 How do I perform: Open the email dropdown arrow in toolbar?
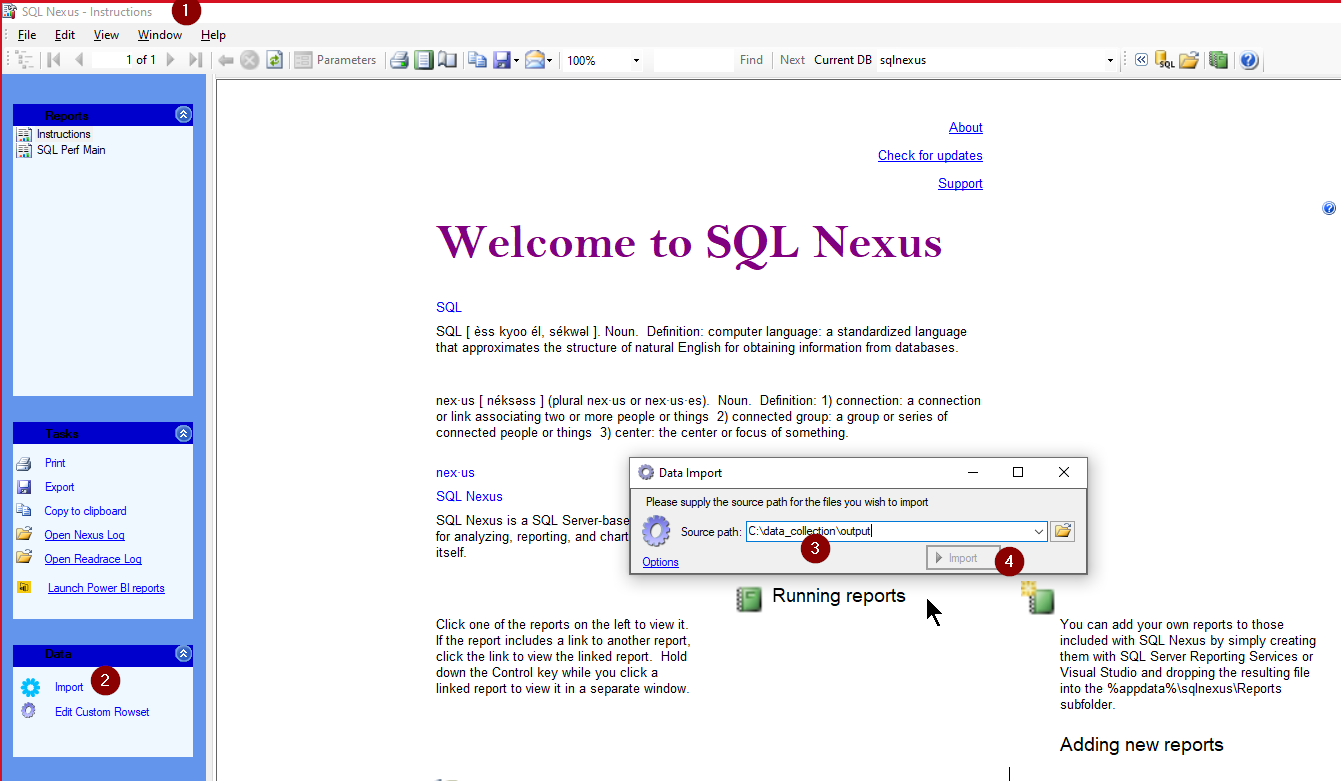(549, 61)
